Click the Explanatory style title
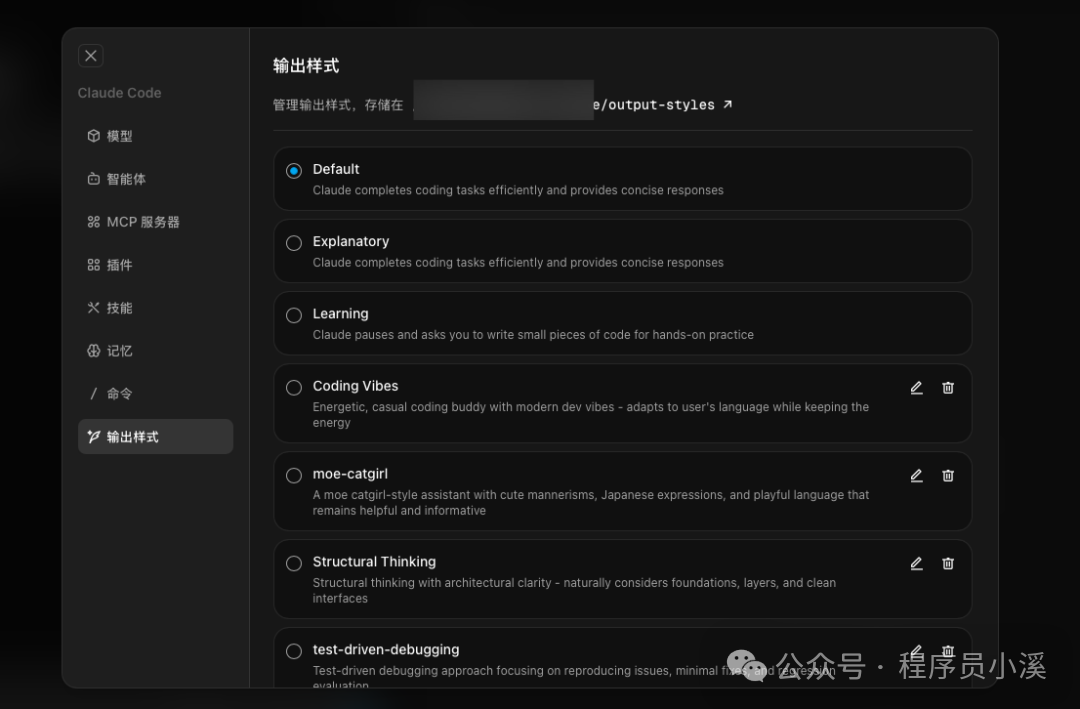Screen dimensions: 1080x709 [351, 242]
